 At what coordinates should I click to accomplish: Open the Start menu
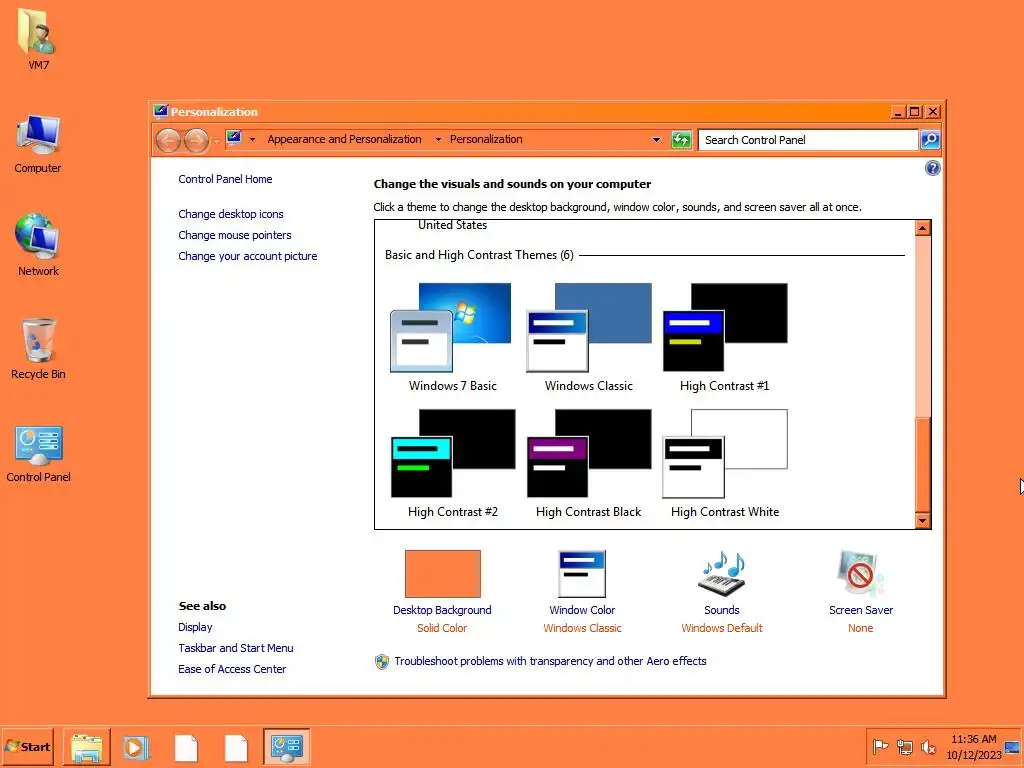(27, 747)
